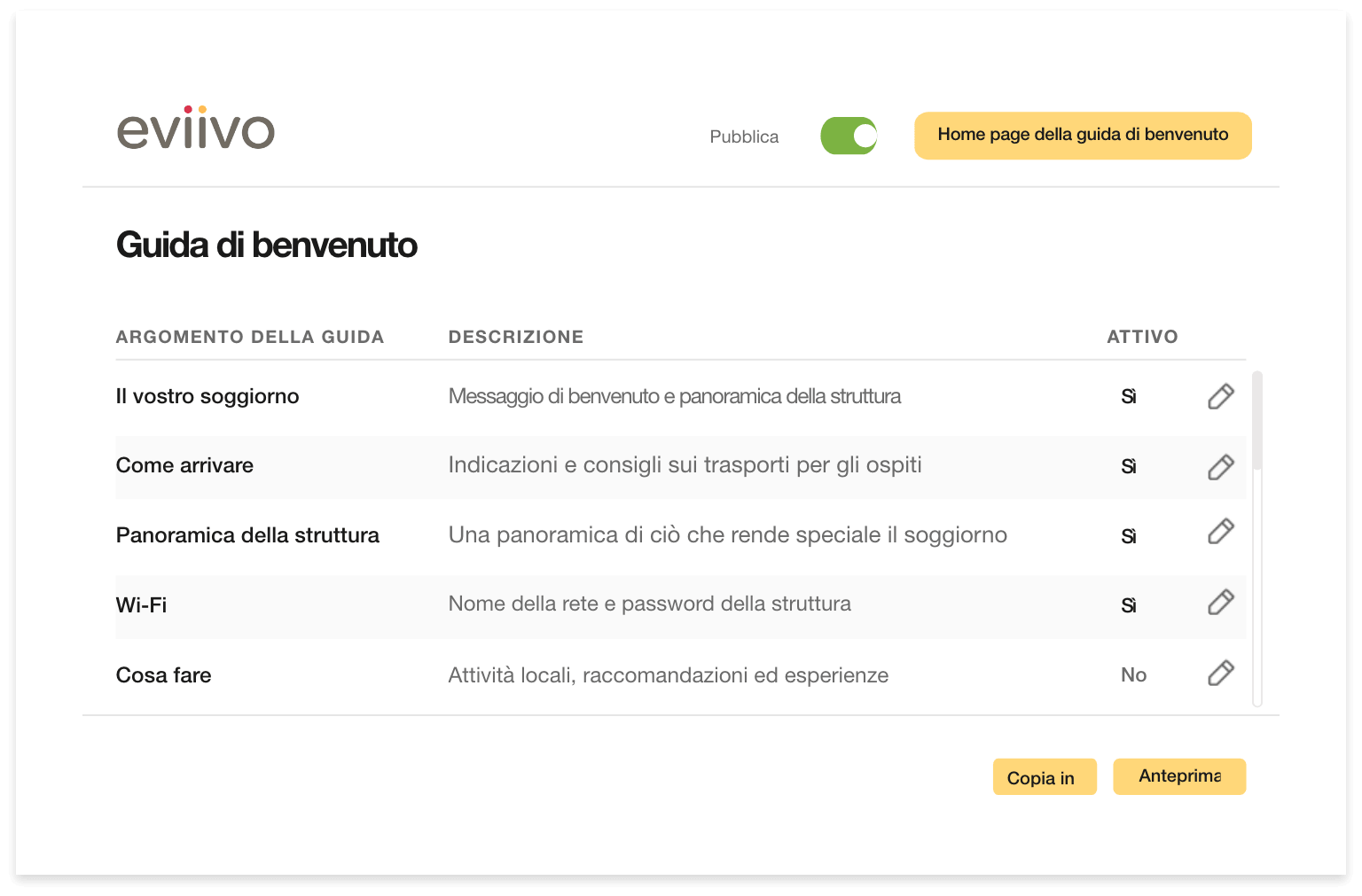The width and height of the screenshot is (1362, 896).
Task: Open the Anteprima preview
Action: (1179, 776)
